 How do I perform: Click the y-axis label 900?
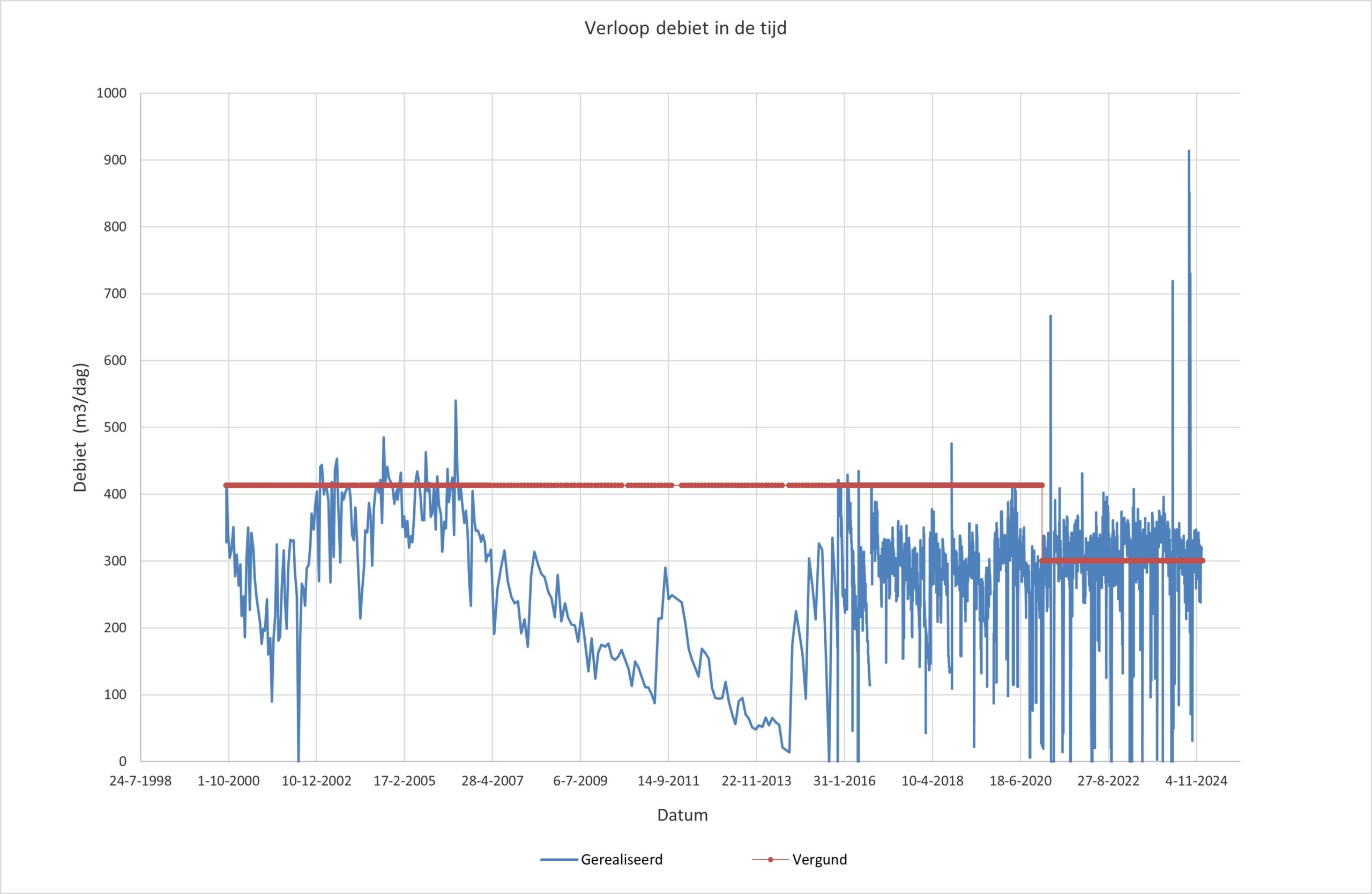click(x=115, y=160)
